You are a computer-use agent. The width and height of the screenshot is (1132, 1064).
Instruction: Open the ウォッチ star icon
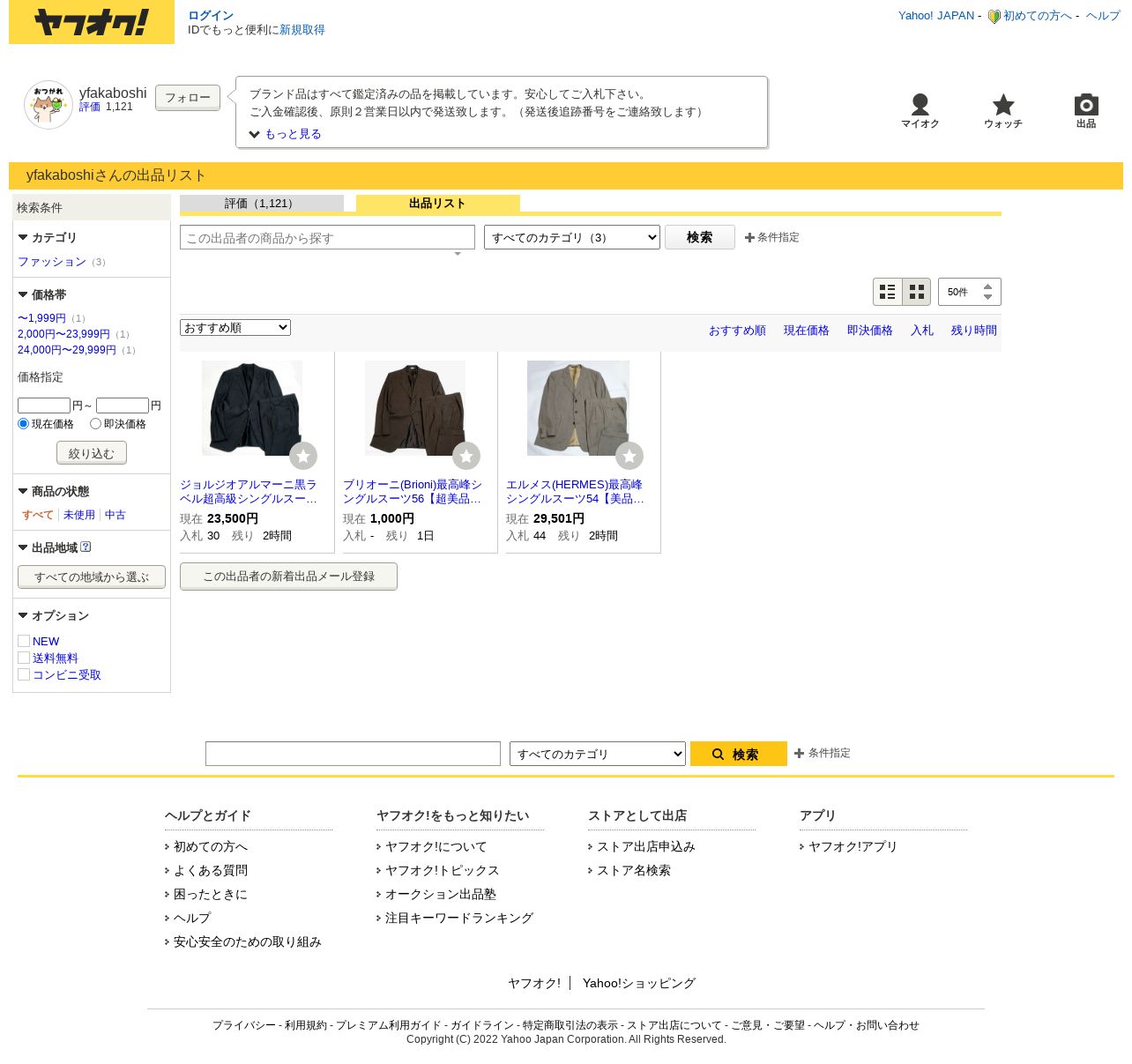pyautogui.click(x=1003, y=105)
